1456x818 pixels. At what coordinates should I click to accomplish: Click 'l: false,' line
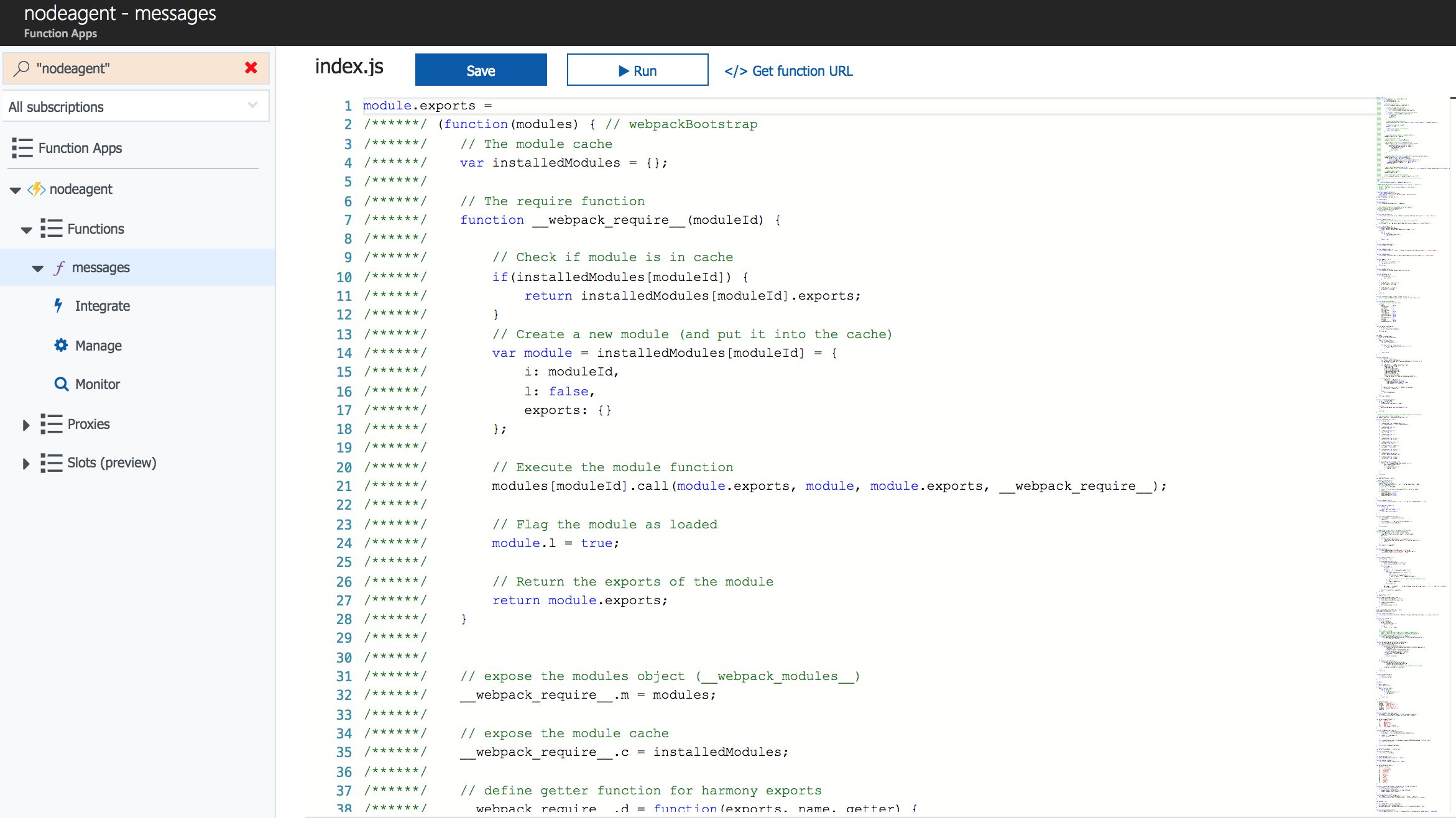[x=560, y=392]
